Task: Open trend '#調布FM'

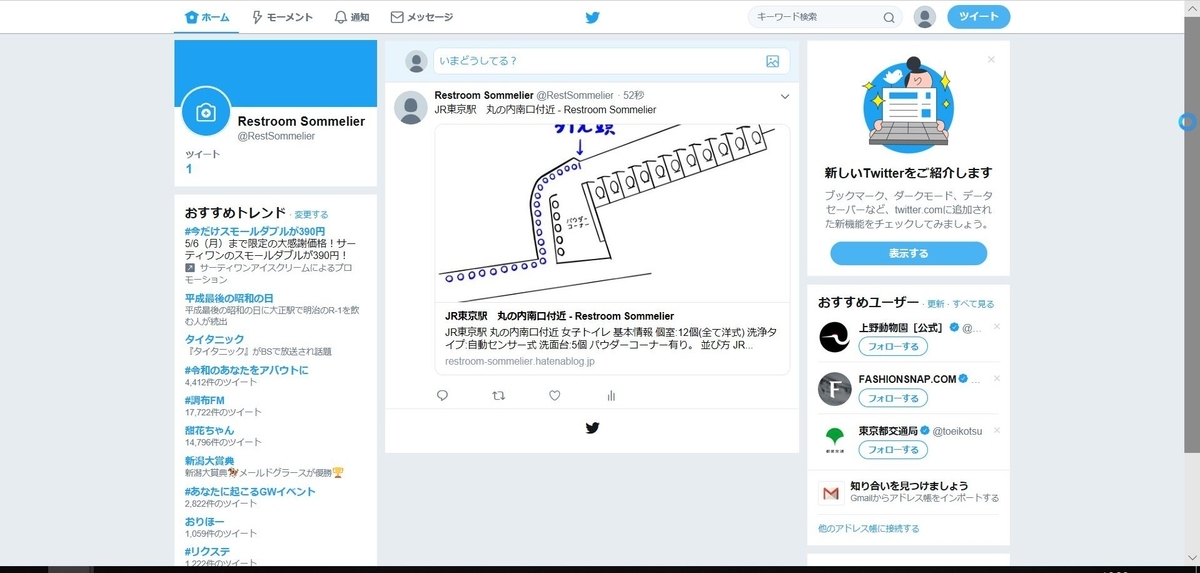Action: point(204,400)
